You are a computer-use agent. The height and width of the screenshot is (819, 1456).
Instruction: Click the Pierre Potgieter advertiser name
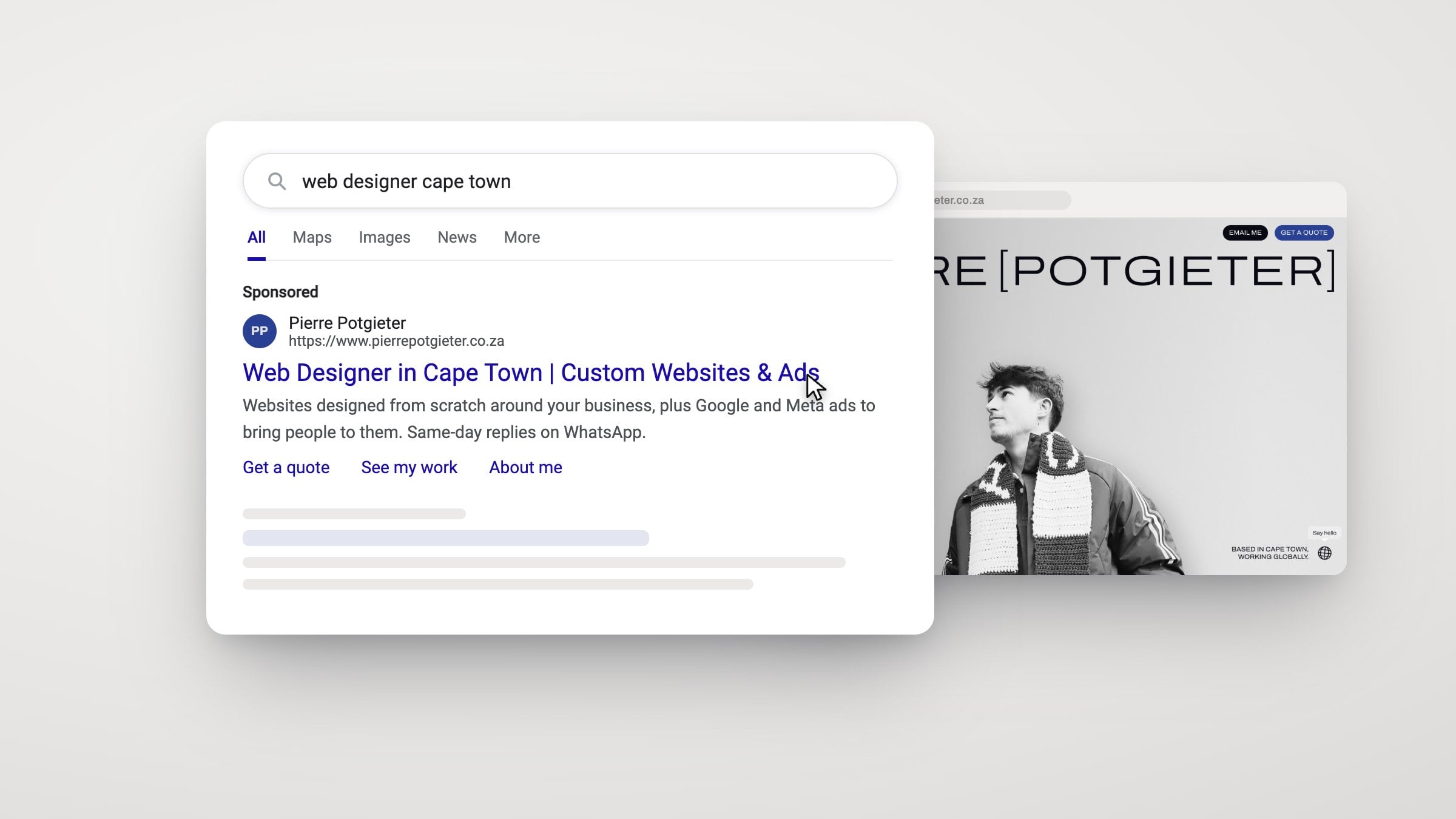347,323
